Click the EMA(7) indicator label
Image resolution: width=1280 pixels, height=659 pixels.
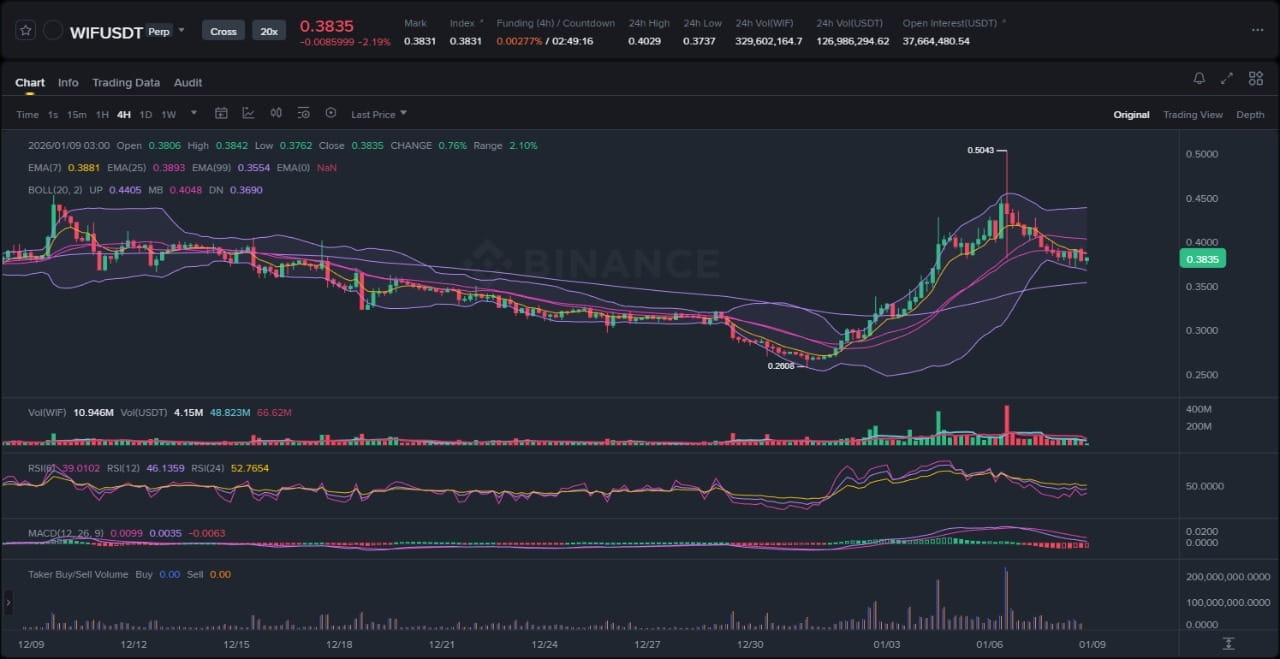[x=46, y=168]
